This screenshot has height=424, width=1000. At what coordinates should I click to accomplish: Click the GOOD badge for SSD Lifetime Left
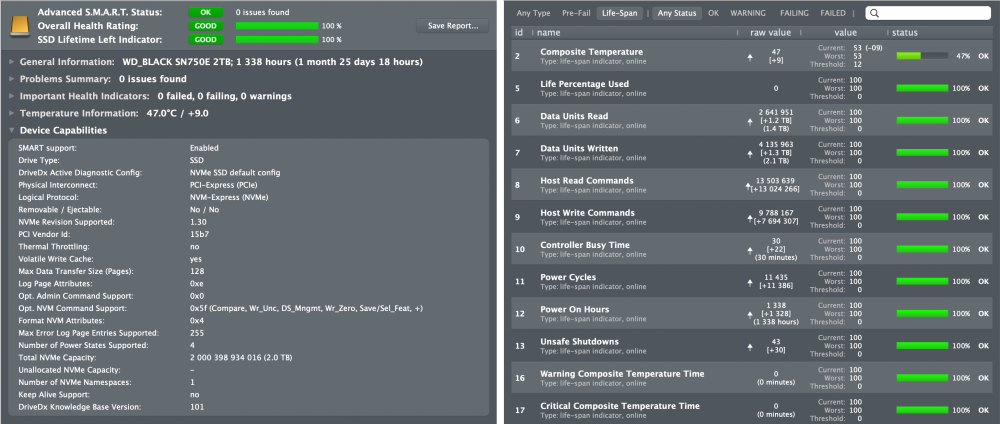point(205,40)
